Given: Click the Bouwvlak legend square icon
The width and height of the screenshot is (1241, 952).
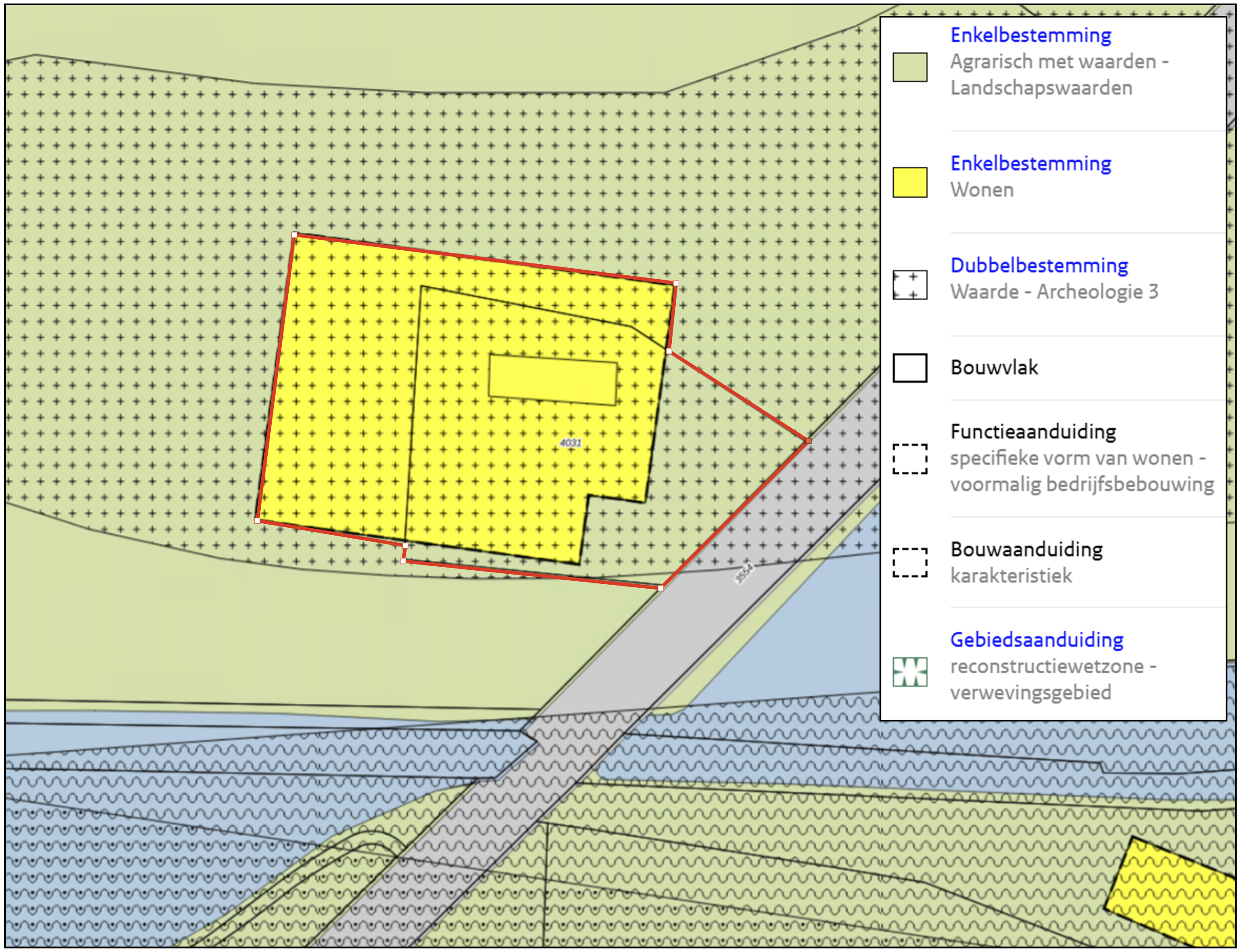Looking at the screenshot, I should (x=910, y=368).
